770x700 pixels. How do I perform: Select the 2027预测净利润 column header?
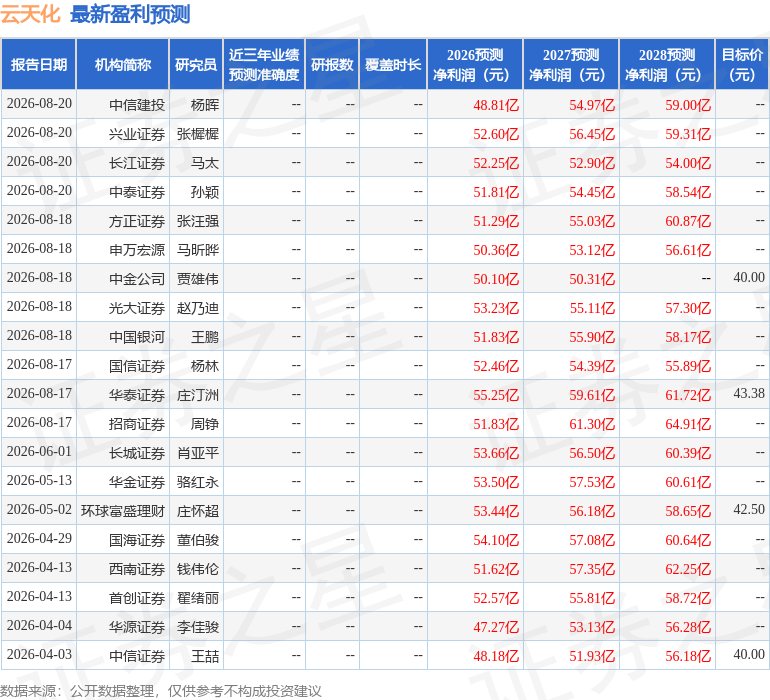pyautogui.click(x=571, y=64)
